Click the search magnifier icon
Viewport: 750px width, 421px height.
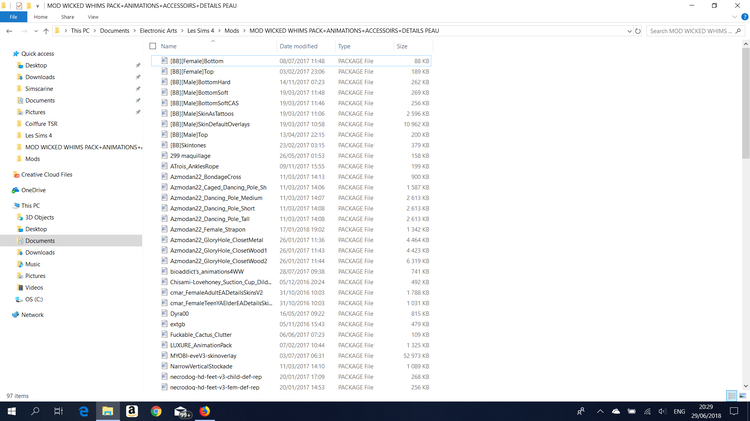point(738,31)
